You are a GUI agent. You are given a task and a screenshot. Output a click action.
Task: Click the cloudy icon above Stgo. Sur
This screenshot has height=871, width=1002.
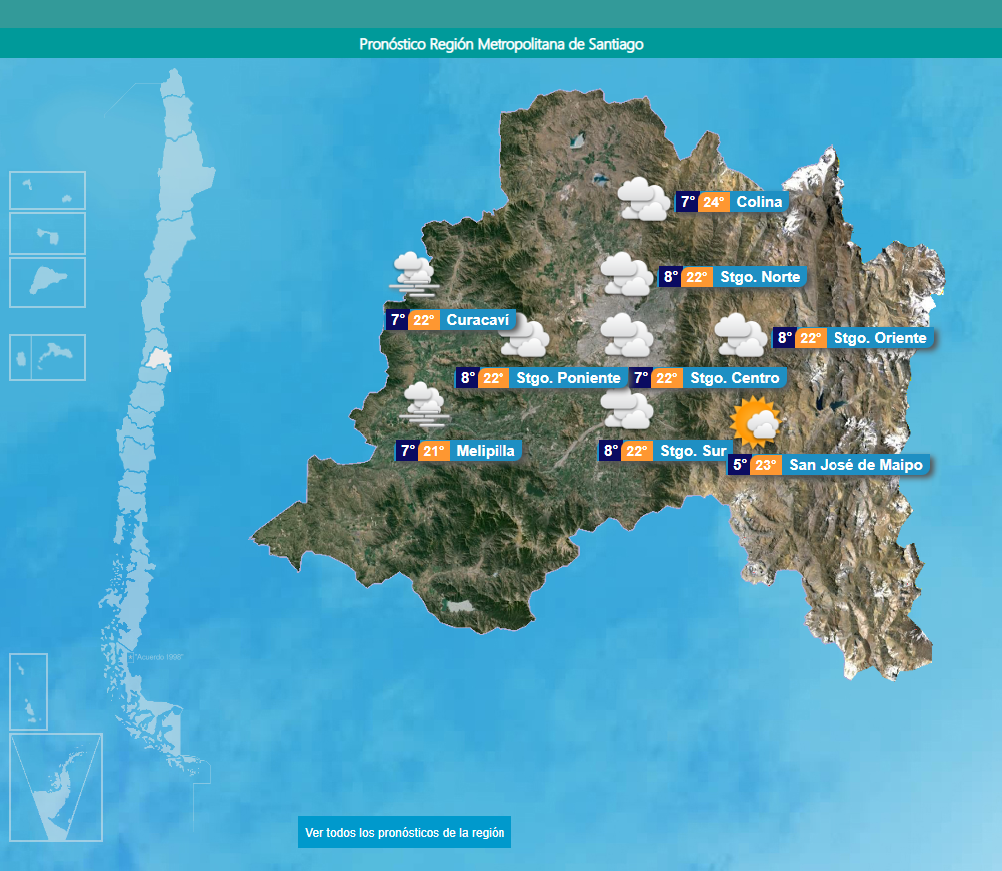click(627, 410)
